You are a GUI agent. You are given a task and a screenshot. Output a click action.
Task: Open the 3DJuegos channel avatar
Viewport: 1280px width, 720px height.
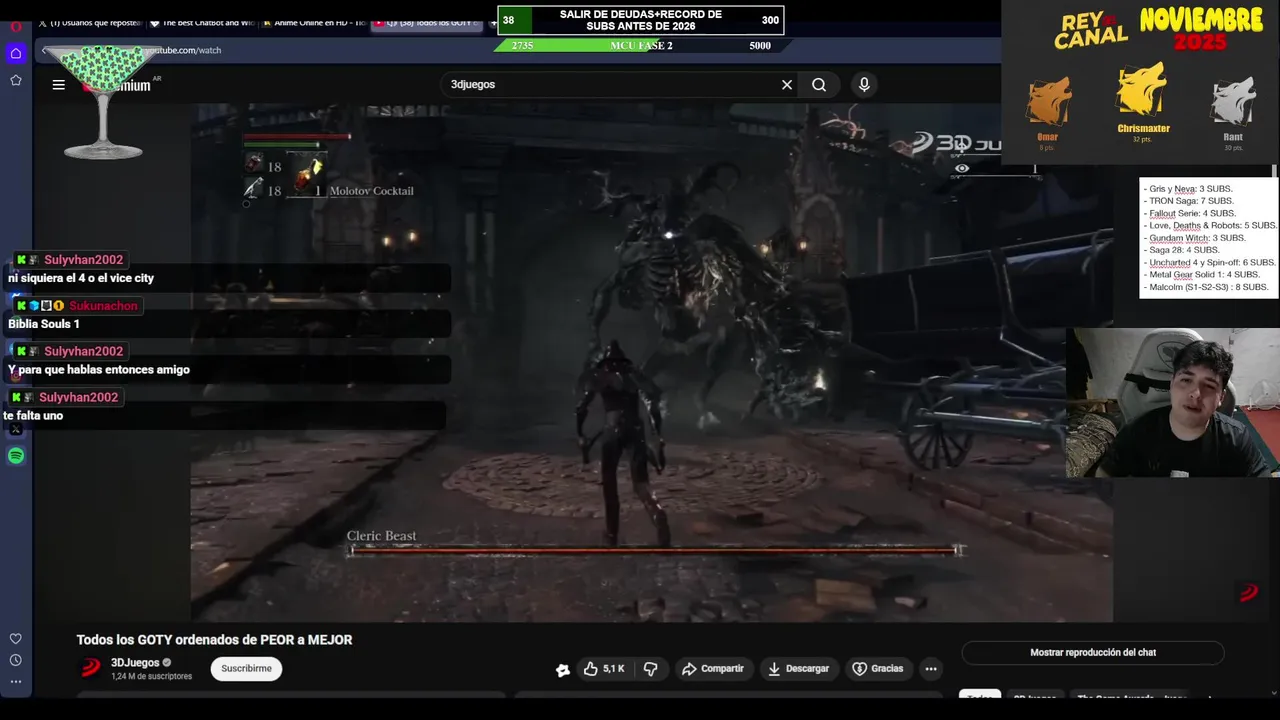[x=91, y=668]
